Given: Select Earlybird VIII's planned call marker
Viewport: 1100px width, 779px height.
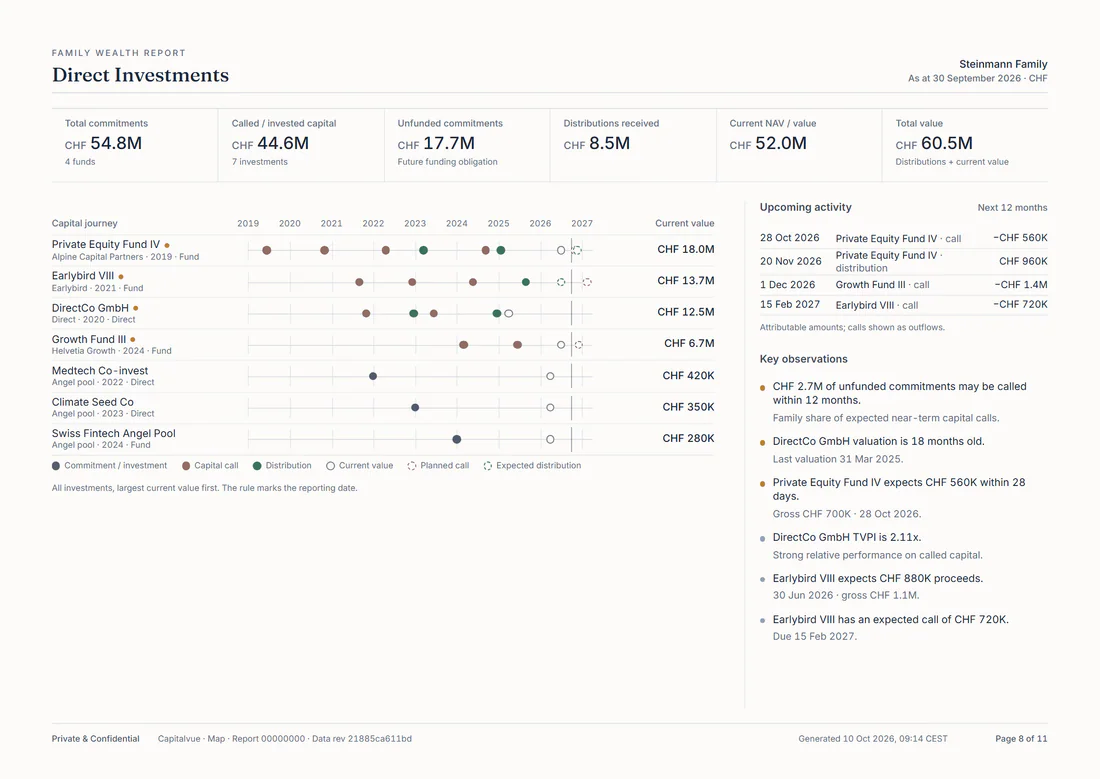Looking at the screenshot, I should (x=587, y=282).
